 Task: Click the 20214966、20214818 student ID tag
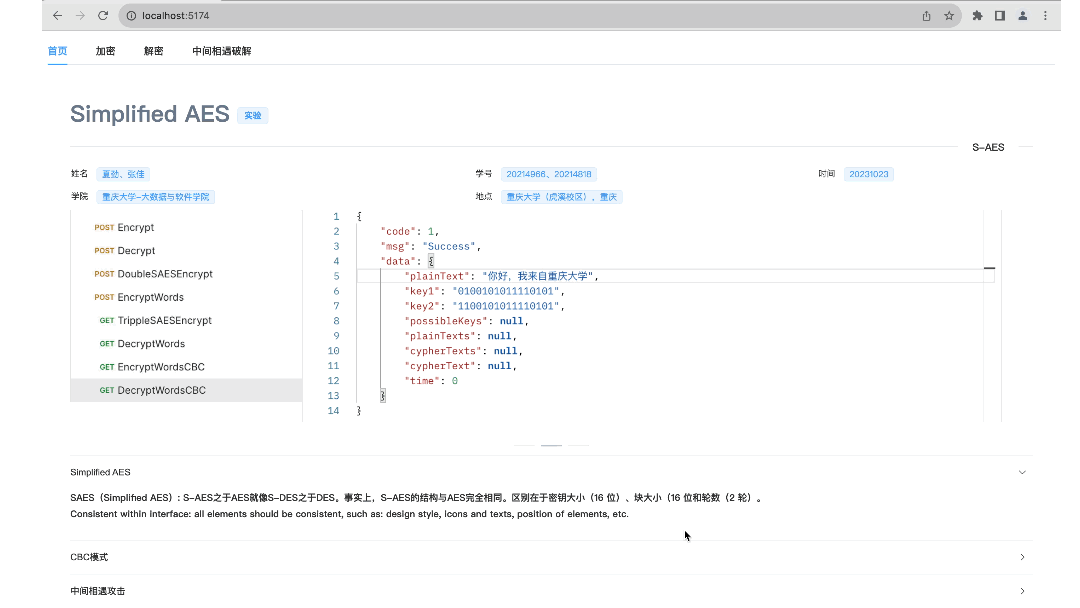pyautogui.click(x=548, y=174)
